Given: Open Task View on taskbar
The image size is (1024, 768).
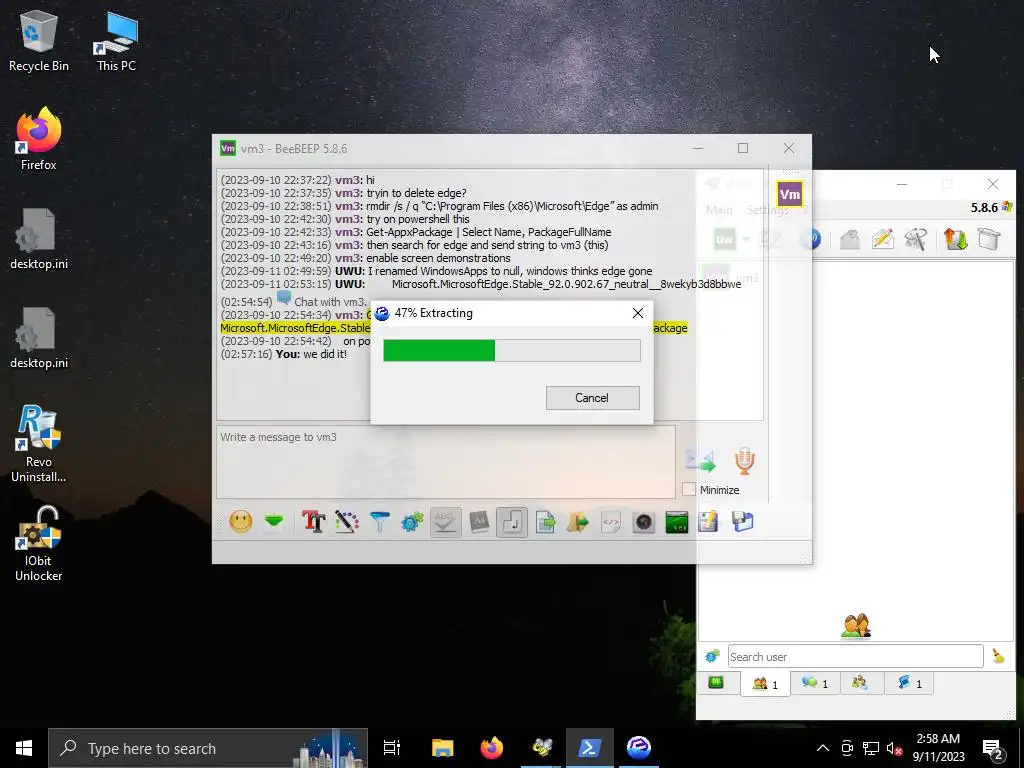Looking at the screenshot, I should 392,748.
